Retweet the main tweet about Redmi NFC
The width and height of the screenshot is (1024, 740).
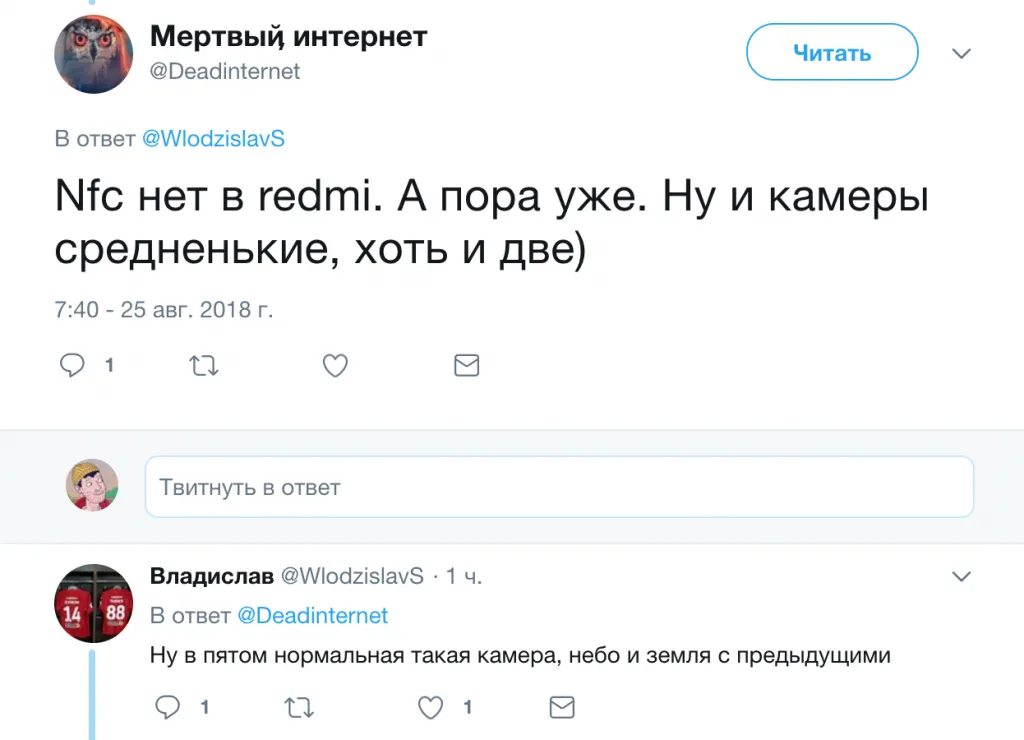tap(204, 366)
